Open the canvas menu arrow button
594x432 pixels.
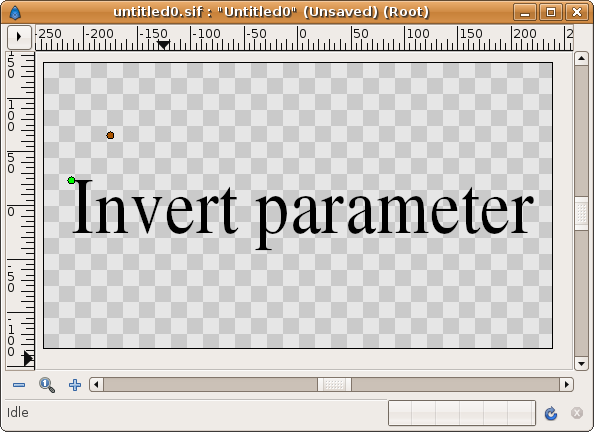pyautogui.click(x=19, y=37)
